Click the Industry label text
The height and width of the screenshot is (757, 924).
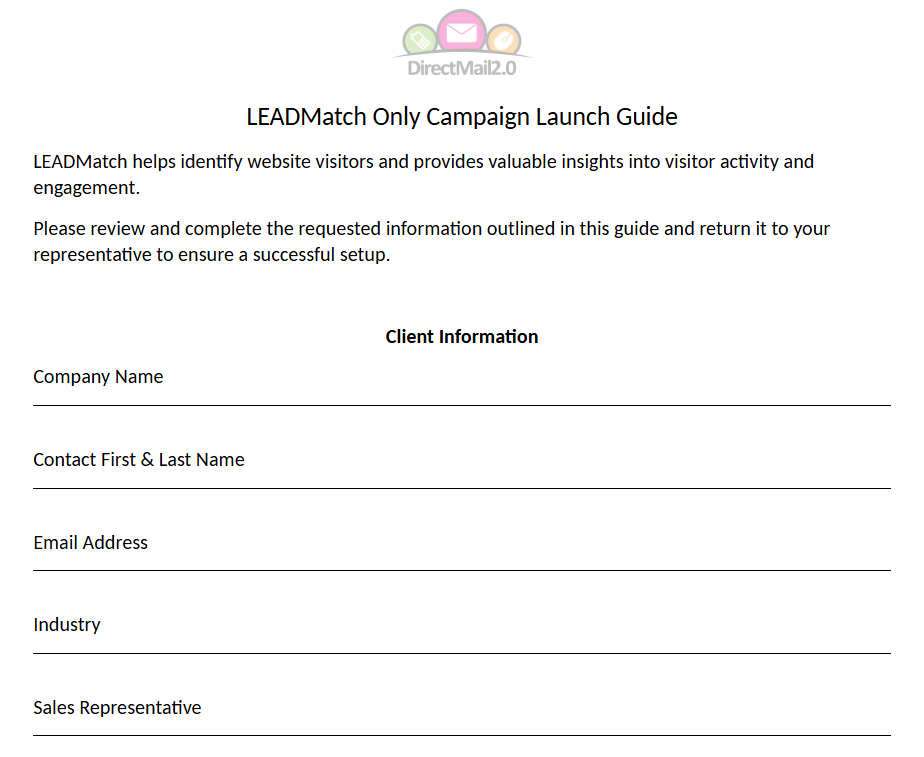point(67,625)
